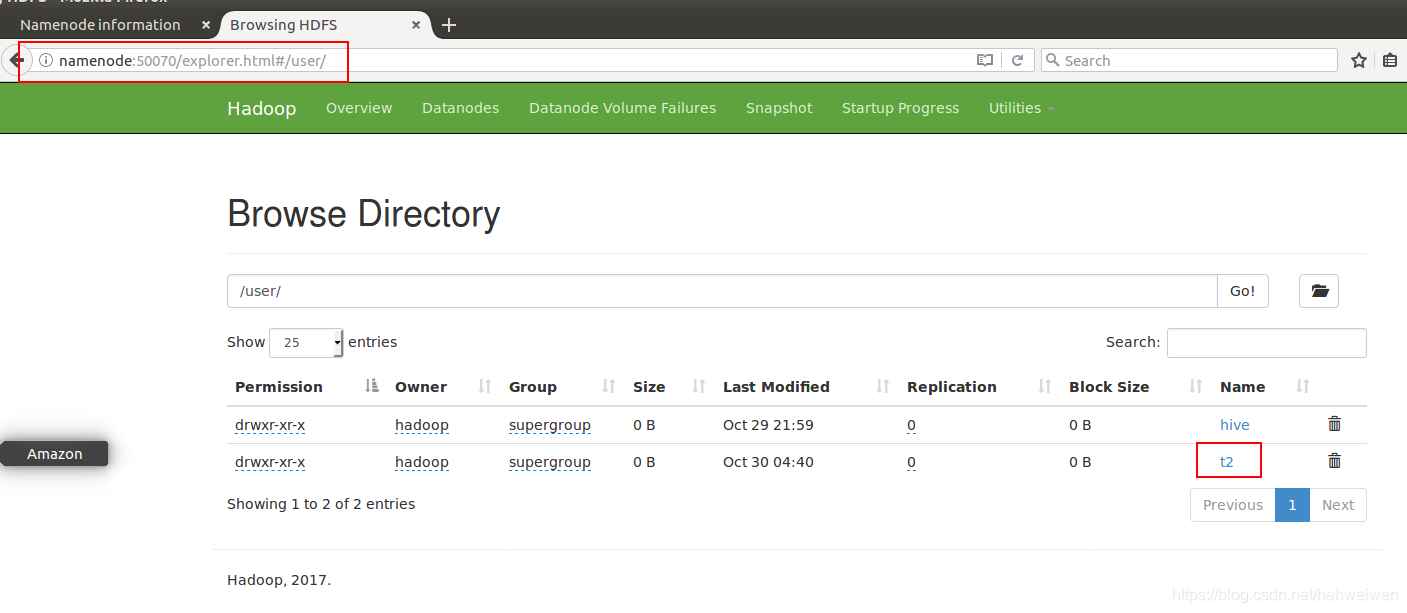
Task: Click page 1 pagination button
Action: pyautogui.click(x=1292, y=505)
